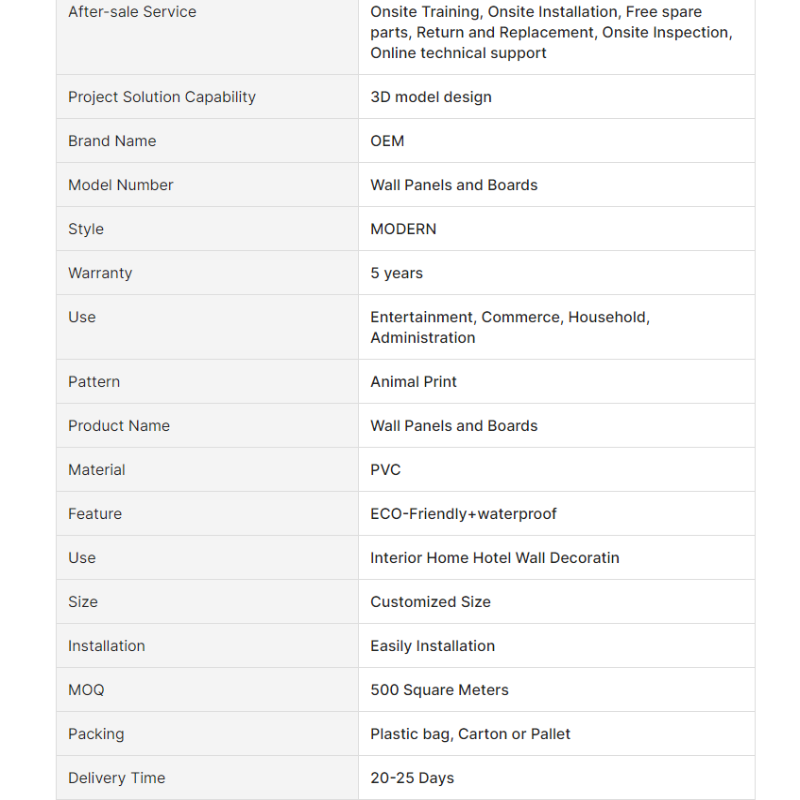Click the Delivery Time label
Image resolution: width=800 pixels, height=800 pixels.
(116, 778)
